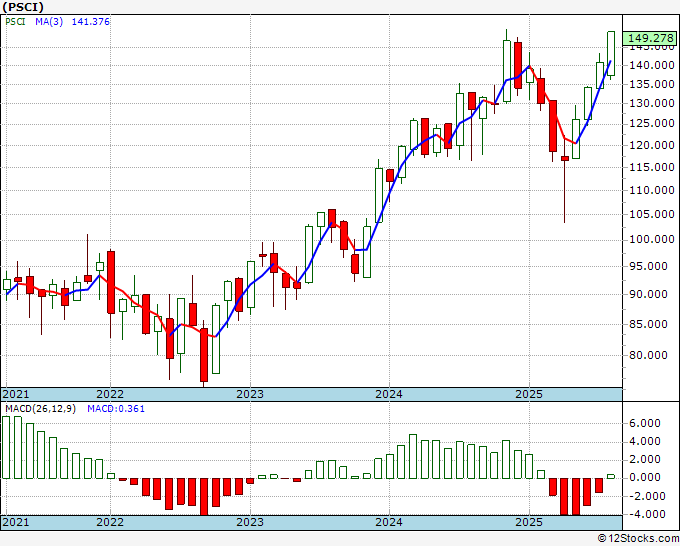Click 2023 on the price chart timeline

pyautogui.click(x=250, y=394)
